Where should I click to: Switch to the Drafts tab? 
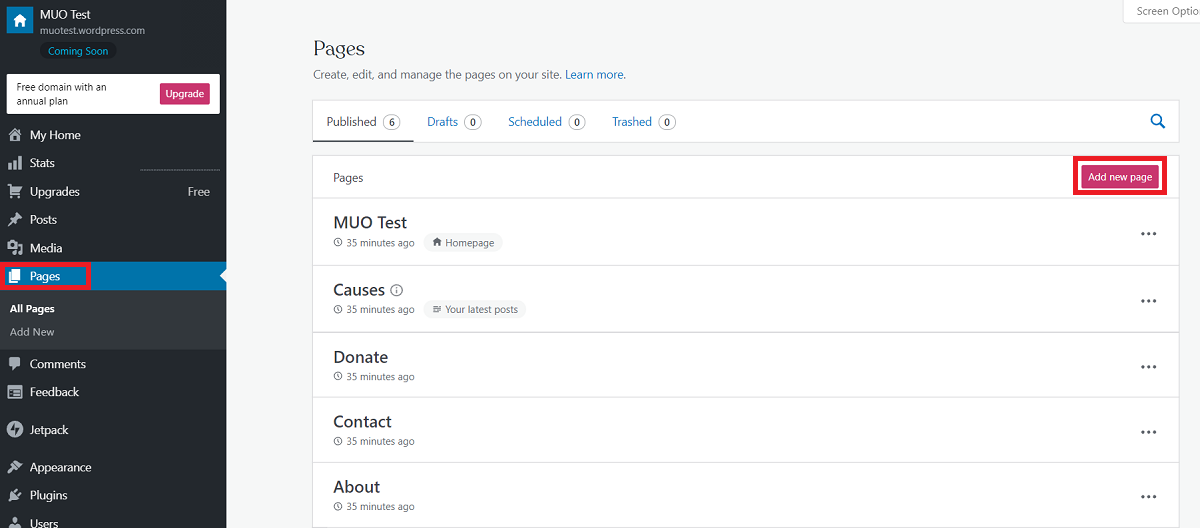pos(442,122)
